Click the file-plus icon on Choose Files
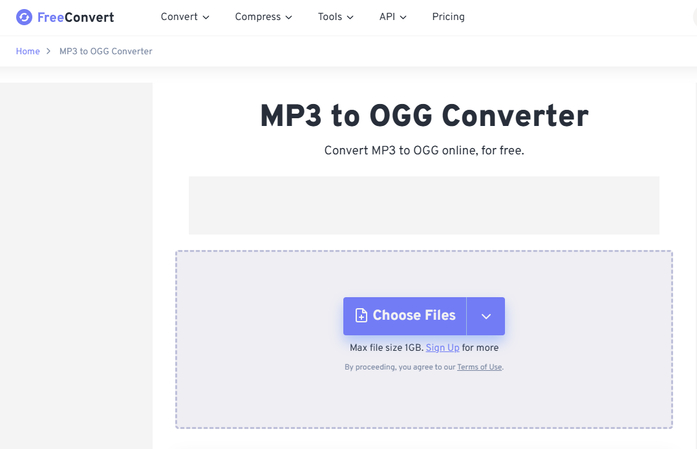This screenshot has height=449, width=697. 361,315
